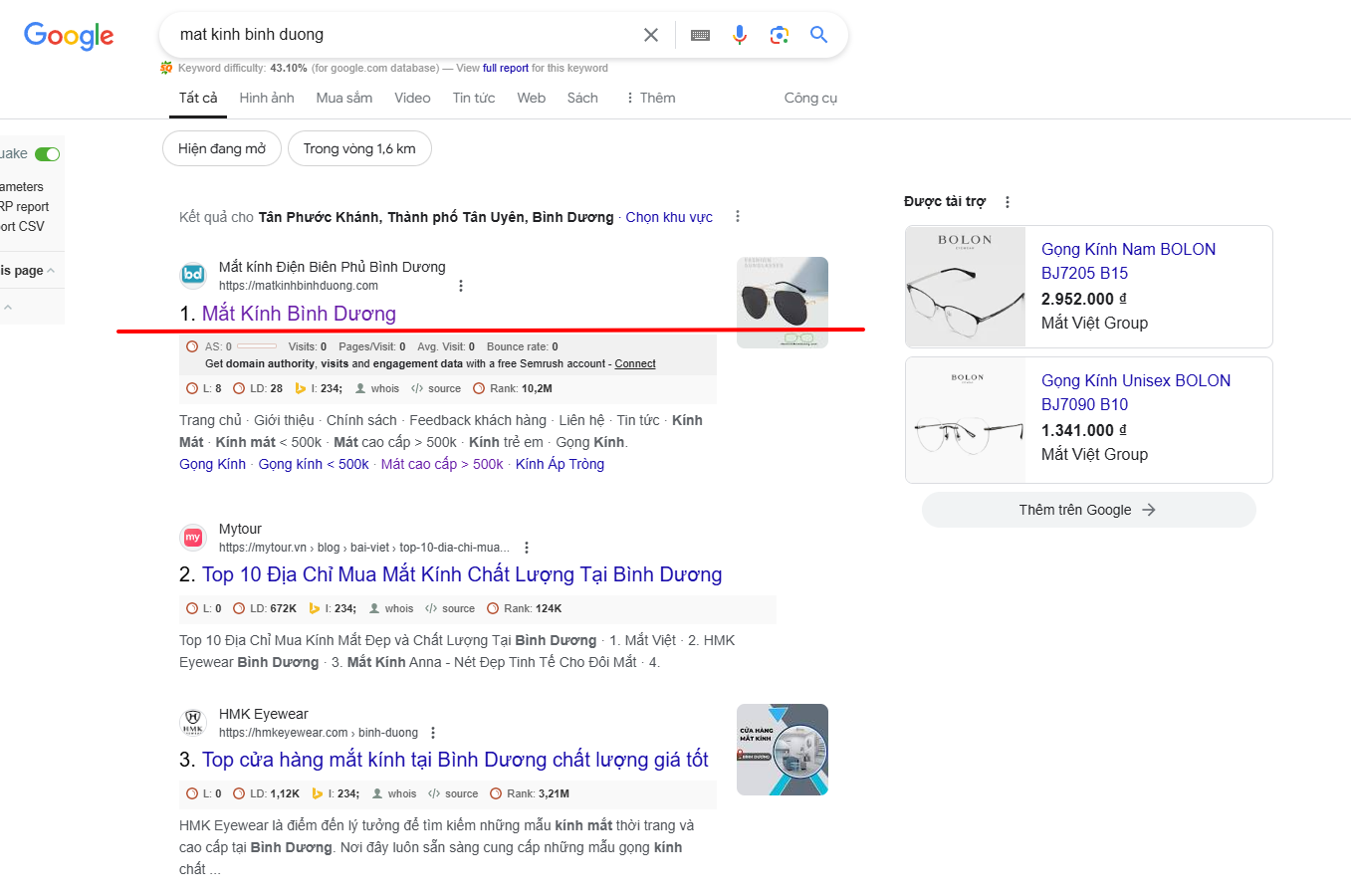Screen dimensions: 1351x896
Task: Open the 'Sách' tab
Action: (x=582, y=98)
